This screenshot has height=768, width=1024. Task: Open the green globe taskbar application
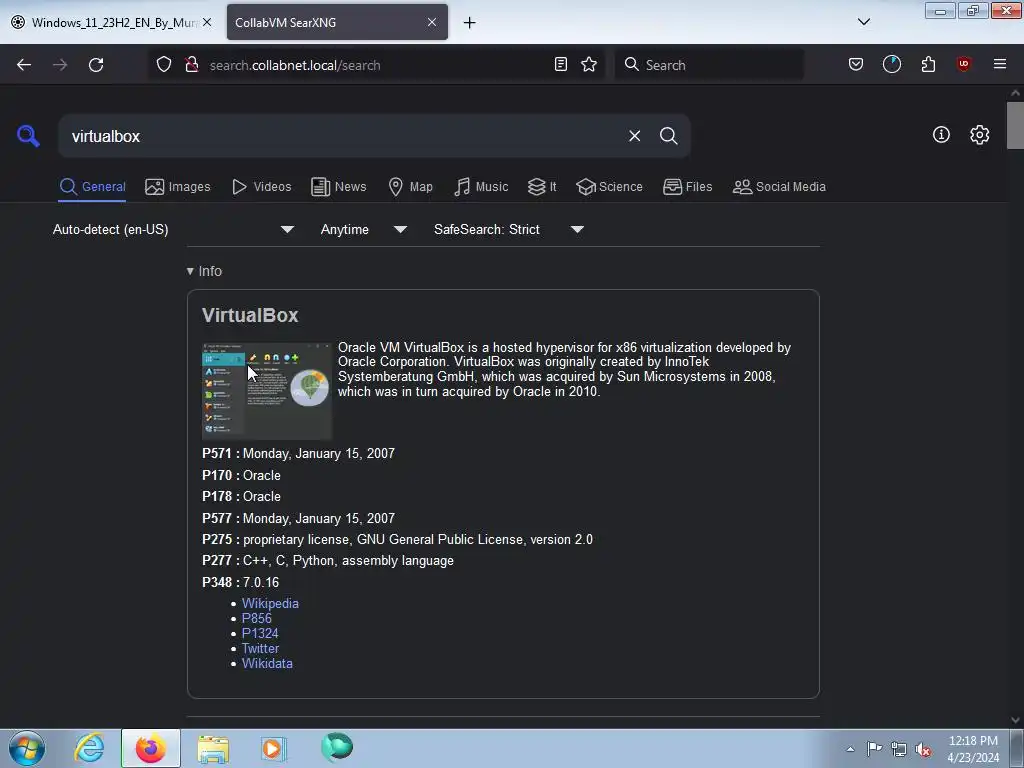coord(337,747)
